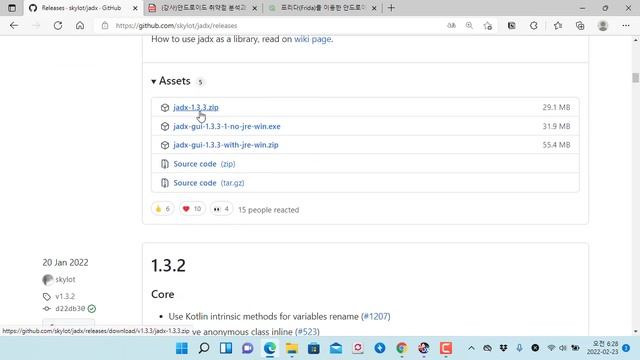Open browser extensions
This screenshot has height=360, width=640.
pyautogui.click(x=534, y=25)
